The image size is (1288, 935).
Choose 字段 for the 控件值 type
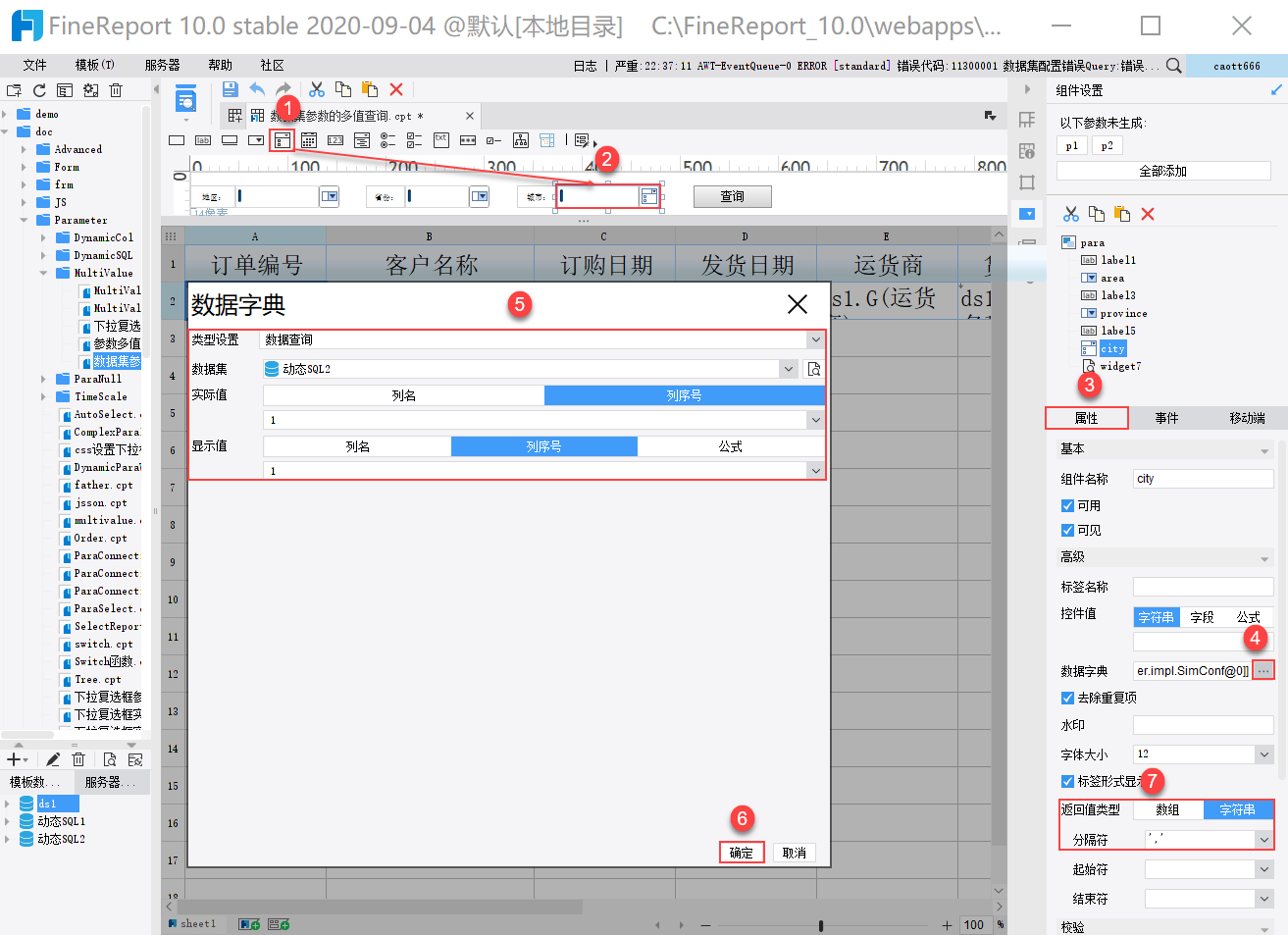point(1202,617)
